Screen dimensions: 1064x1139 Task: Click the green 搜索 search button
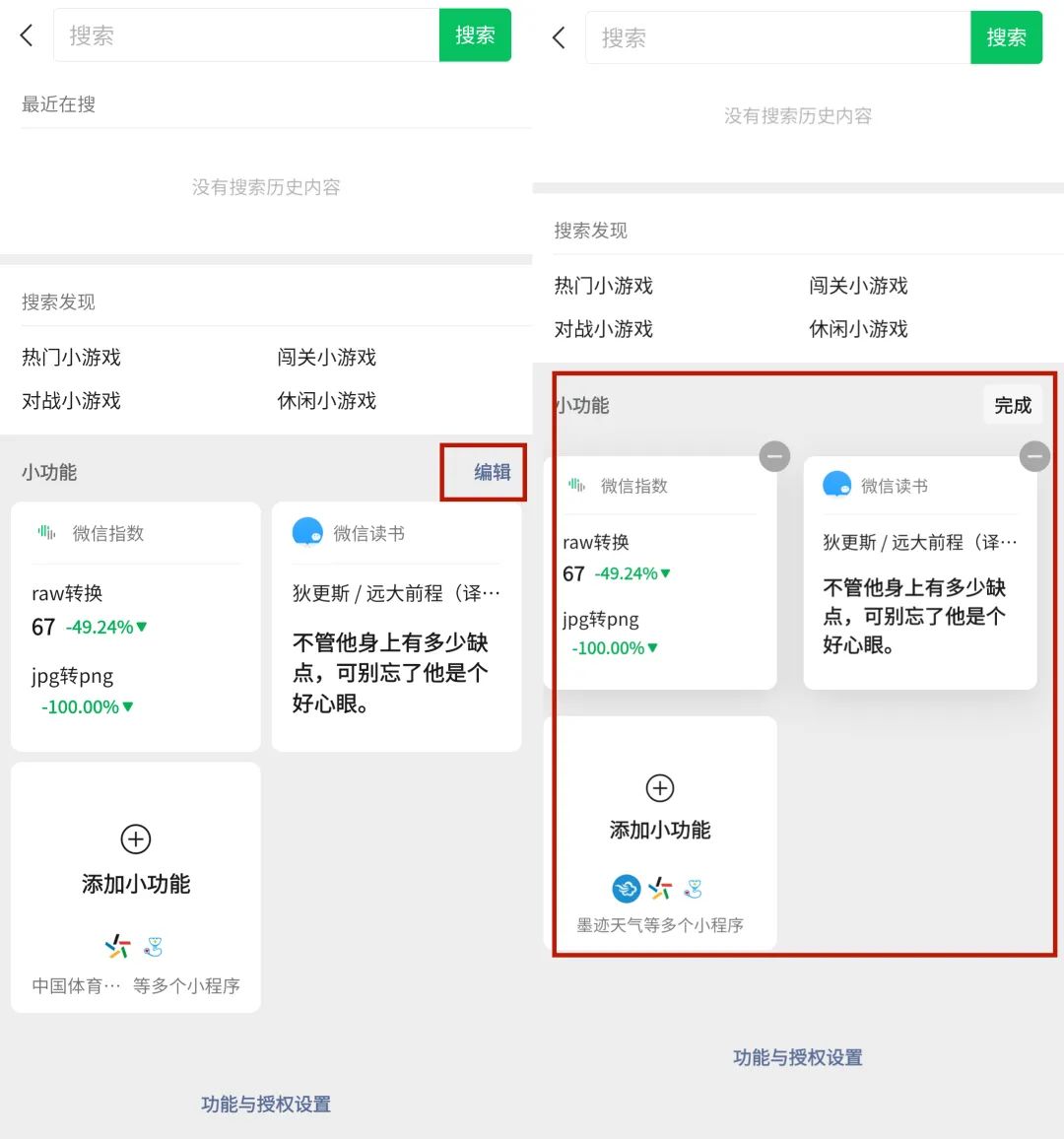point(475,34)
